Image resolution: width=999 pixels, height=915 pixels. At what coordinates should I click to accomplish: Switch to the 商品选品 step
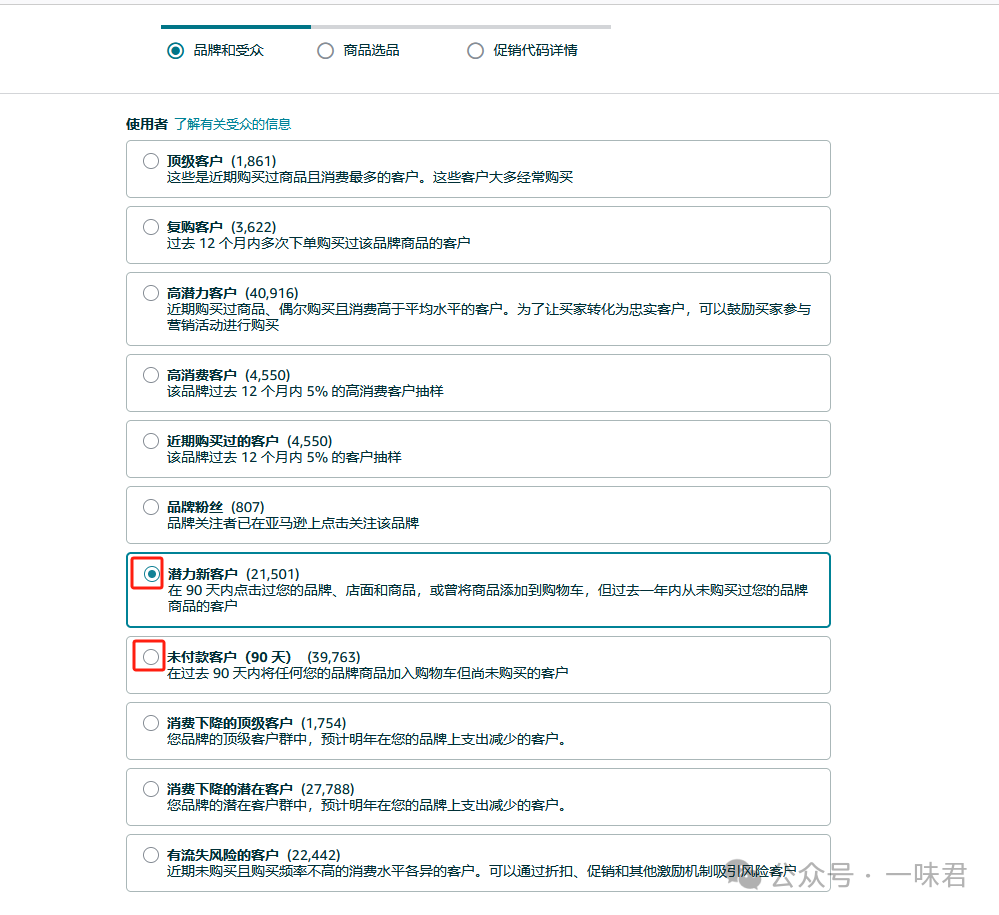point(358,50)
